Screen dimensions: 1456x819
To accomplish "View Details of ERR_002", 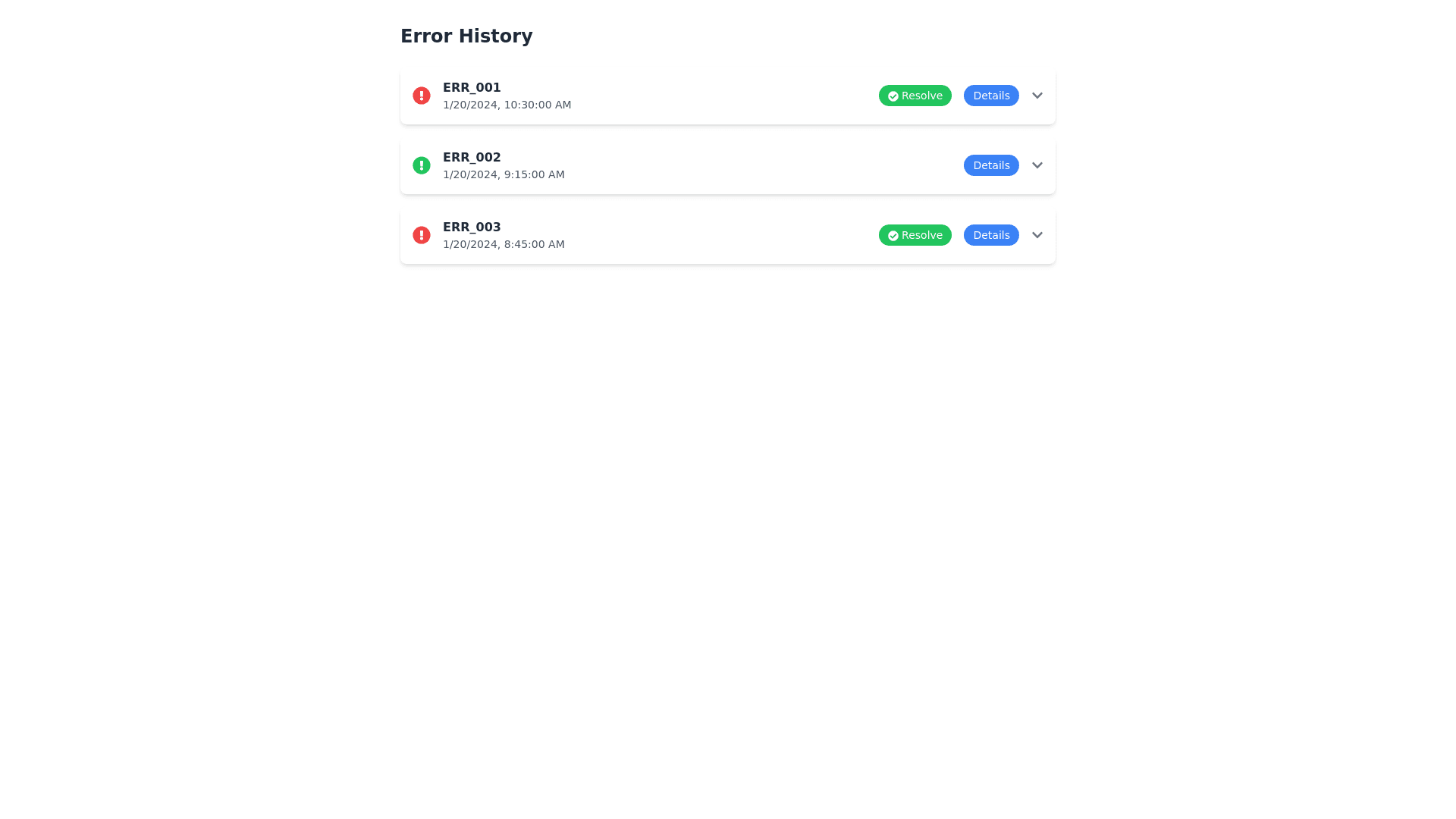I will (x=990, y=165).
